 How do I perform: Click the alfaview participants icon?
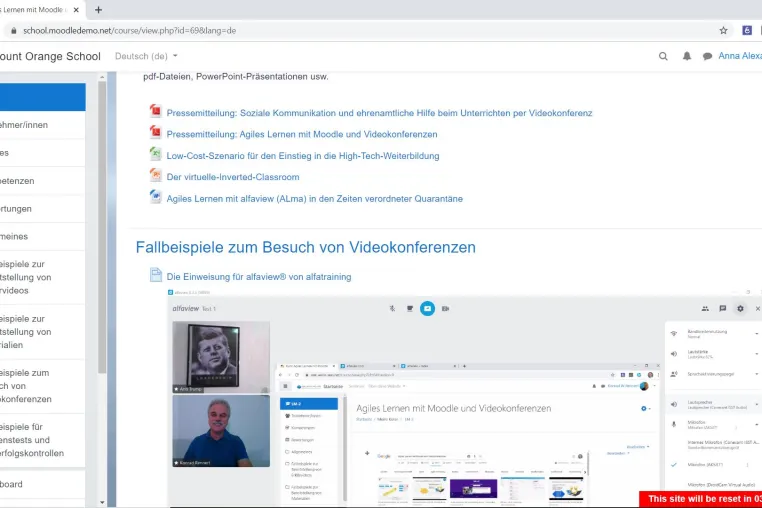705,309
